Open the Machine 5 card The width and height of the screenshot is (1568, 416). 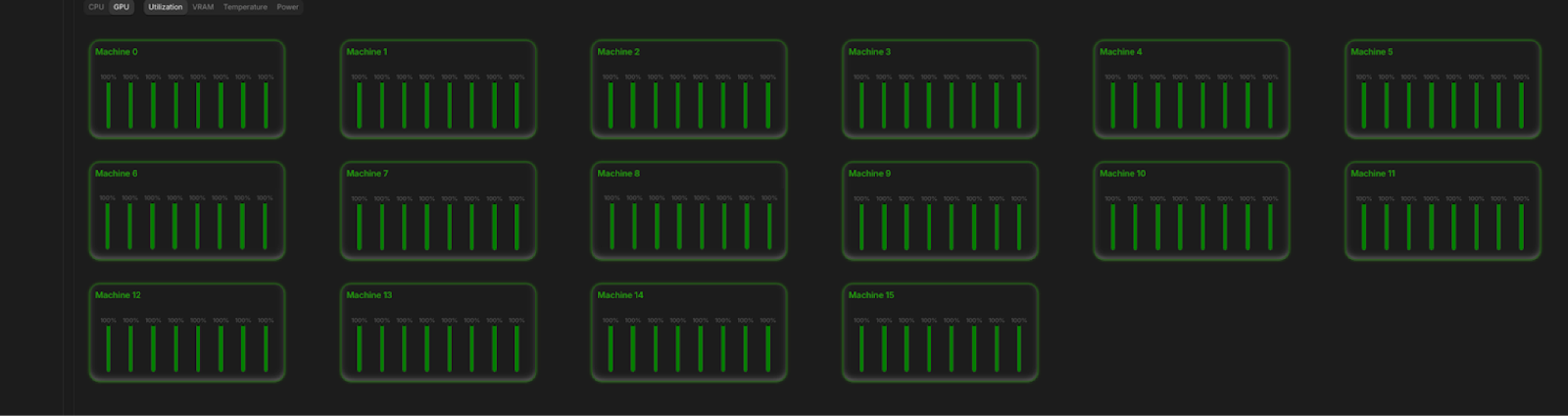tap(1443, 89)
